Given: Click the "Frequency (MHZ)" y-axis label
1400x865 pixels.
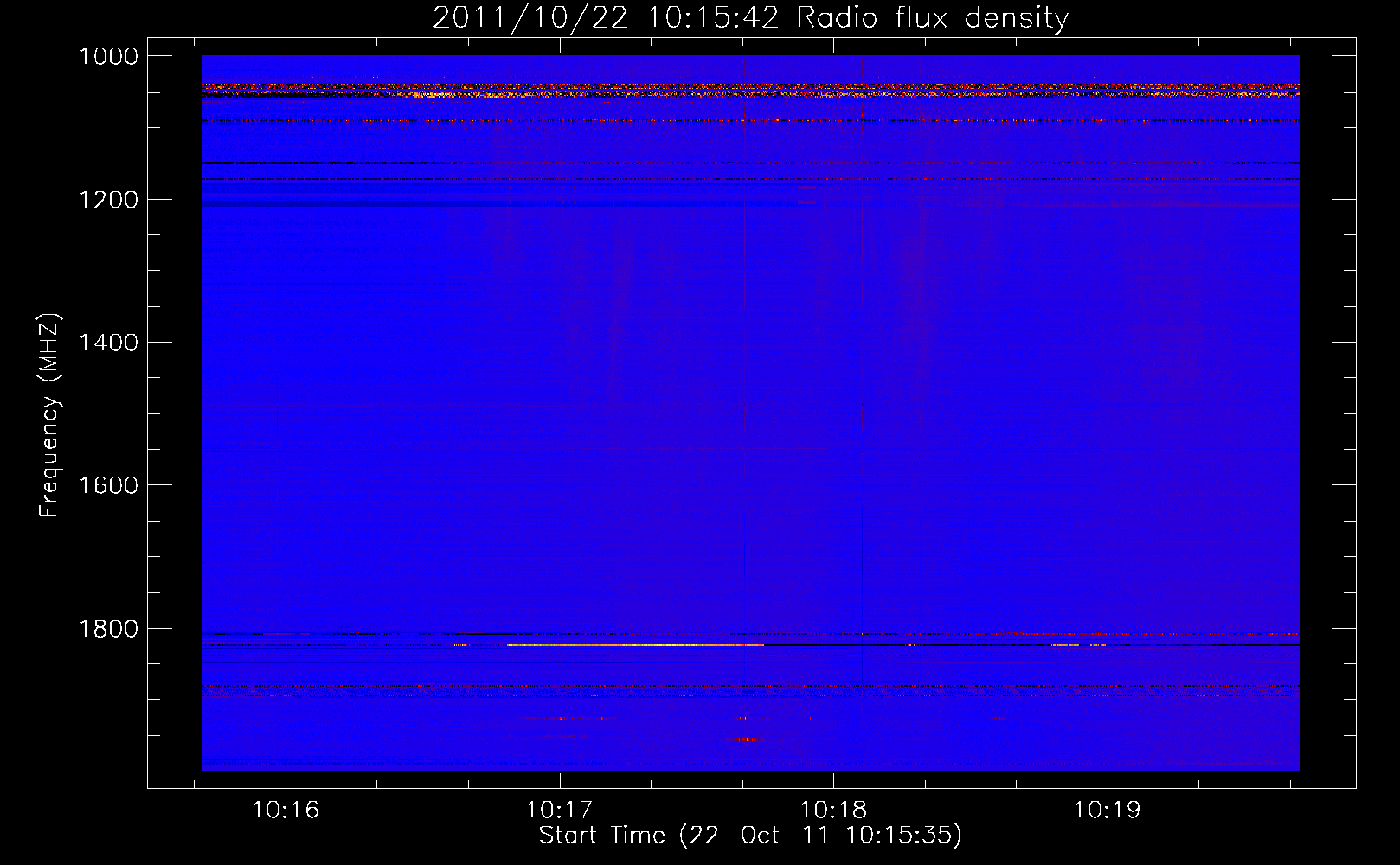Looking at the screenshot, I should (49, 415).
